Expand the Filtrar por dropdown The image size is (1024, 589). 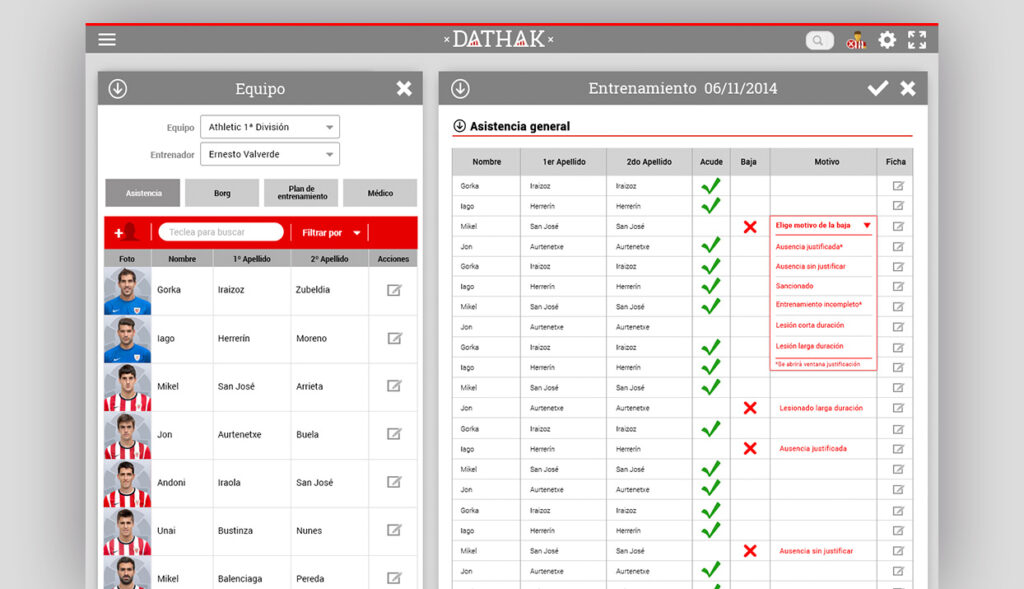click(331, 233)
